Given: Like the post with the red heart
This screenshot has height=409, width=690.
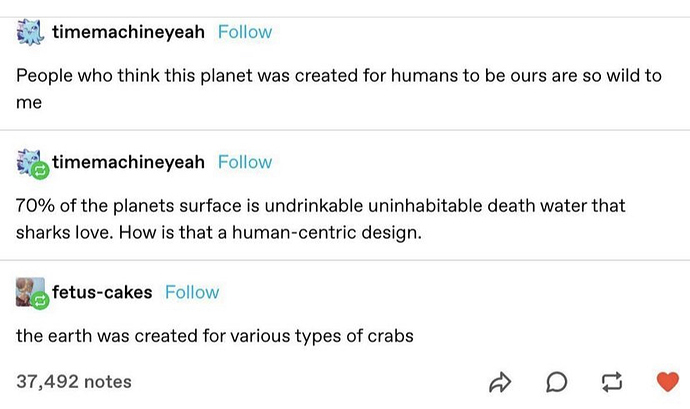Looking at the screenshot, I should [666, 381].
